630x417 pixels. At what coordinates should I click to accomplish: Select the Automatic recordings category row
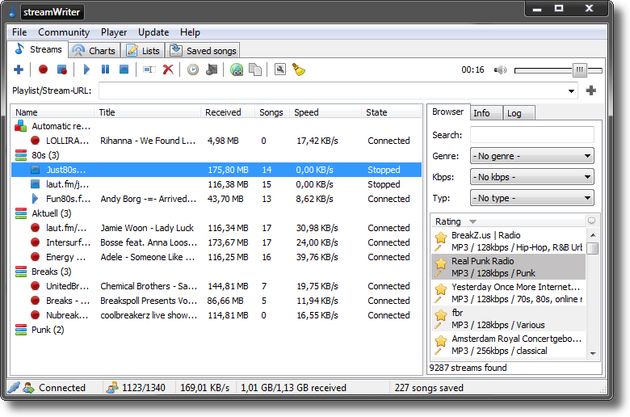pyautogui.click(x=217, y=126)
